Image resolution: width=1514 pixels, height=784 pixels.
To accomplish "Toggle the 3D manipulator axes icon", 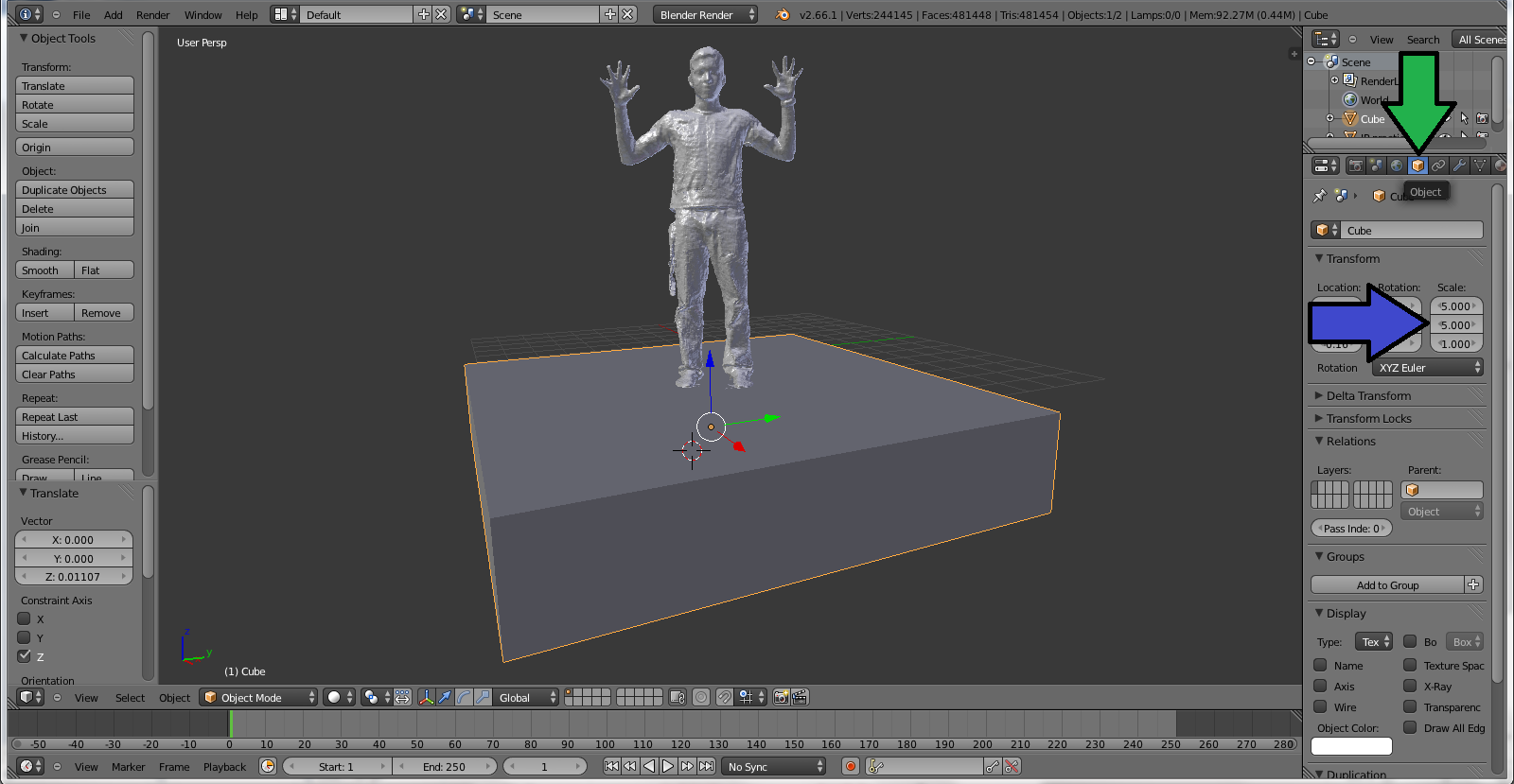I will [x=426, y=697].
